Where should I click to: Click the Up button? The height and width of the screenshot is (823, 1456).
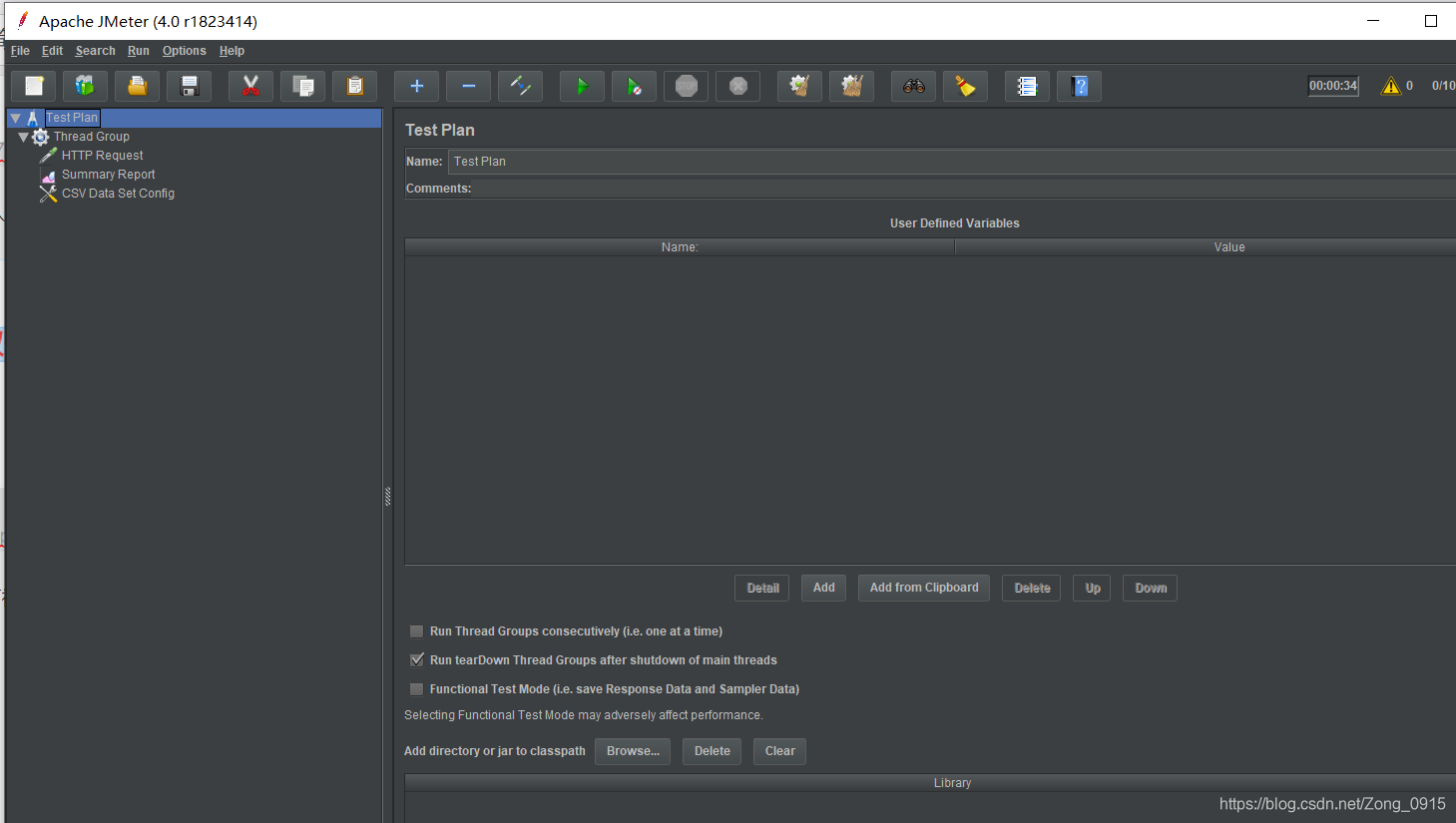[1093, 588]
